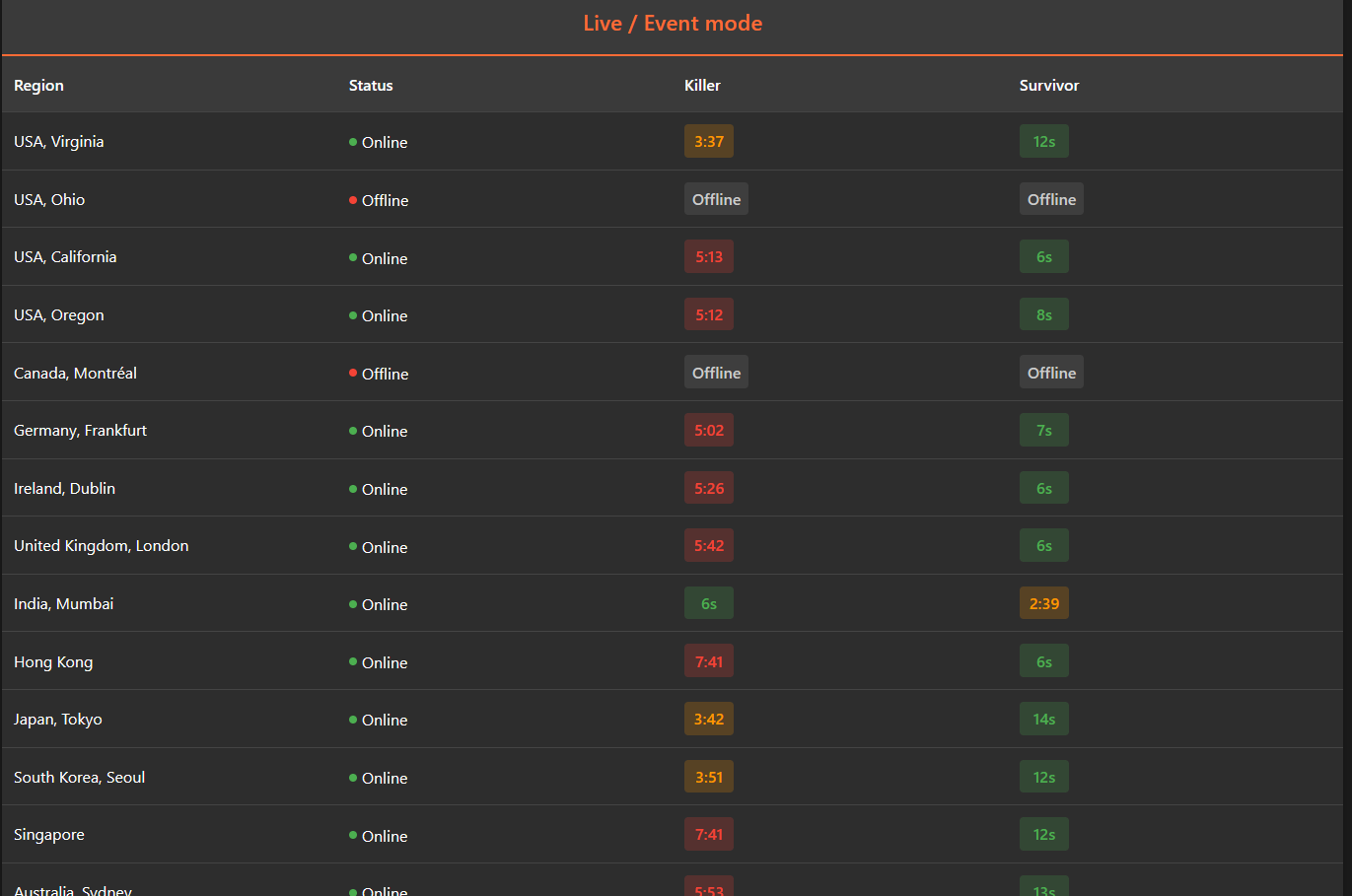Select the Offline killer badge for USA, Ohio
This screenshot has width=1352, height=896.
716,199
